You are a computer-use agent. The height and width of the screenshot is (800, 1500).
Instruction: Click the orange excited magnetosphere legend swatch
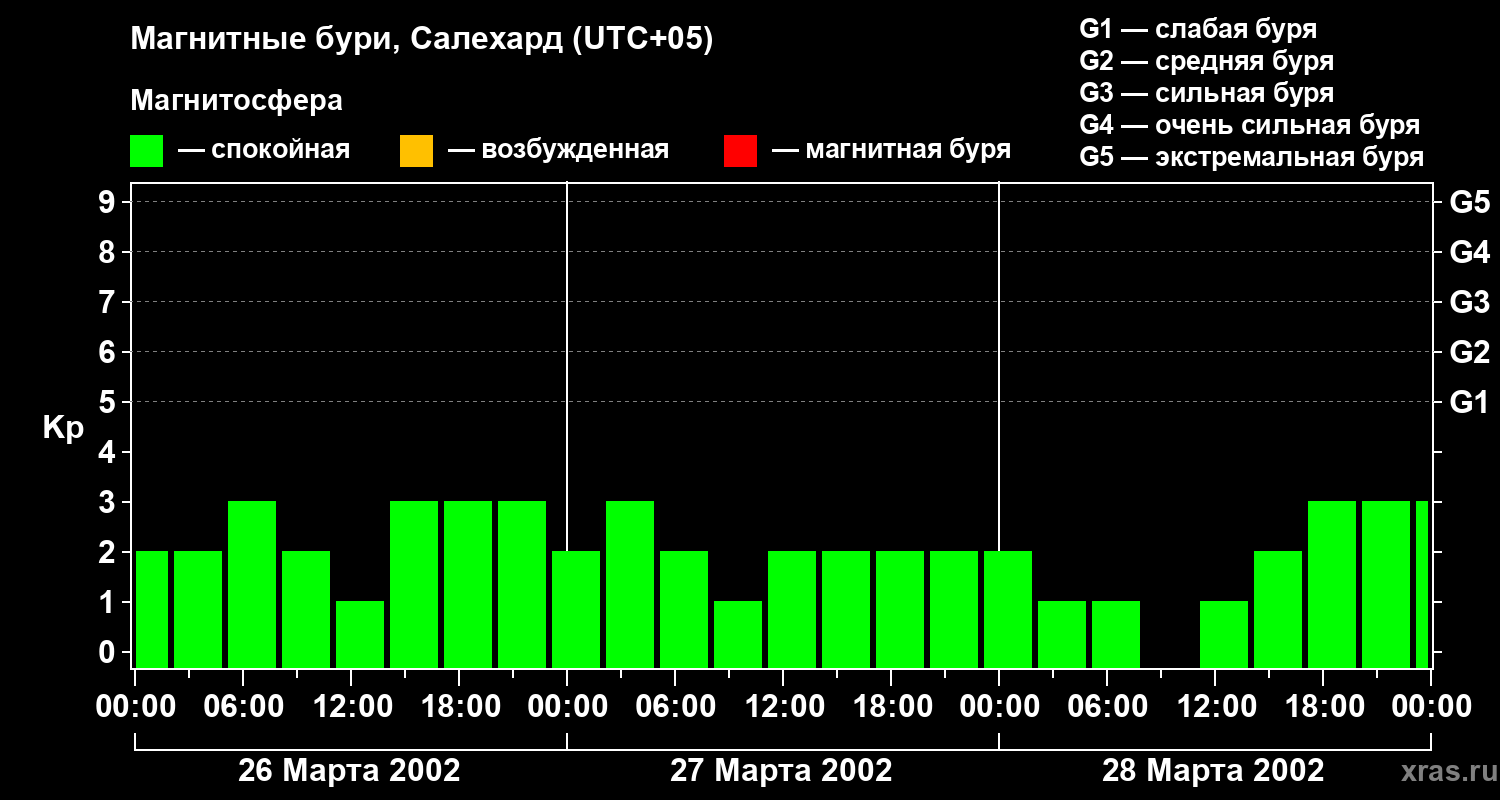click(x=416, y=151)
